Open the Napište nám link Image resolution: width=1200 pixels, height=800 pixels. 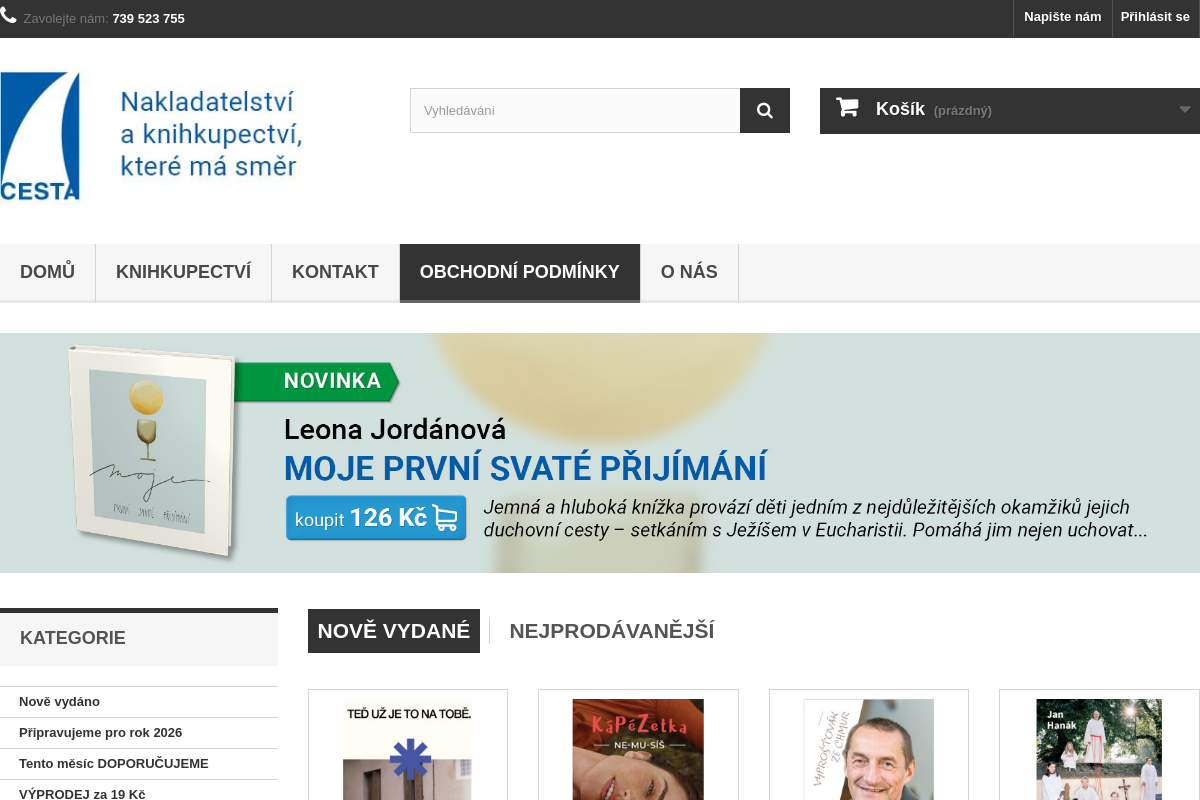[1062, 17]
